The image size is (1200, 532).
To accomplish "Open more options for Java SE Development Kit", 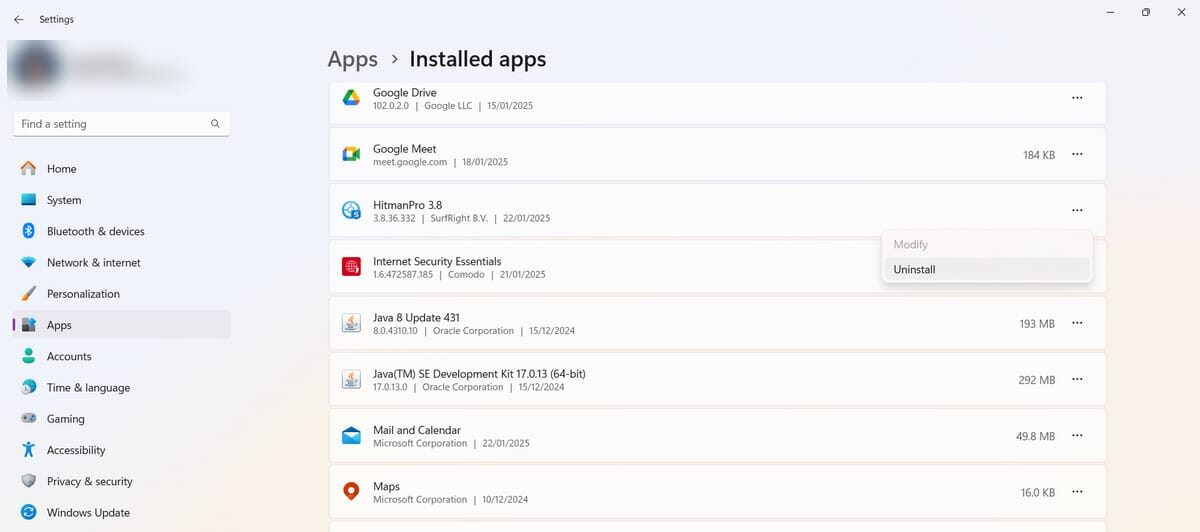I will pos(1077,379).
